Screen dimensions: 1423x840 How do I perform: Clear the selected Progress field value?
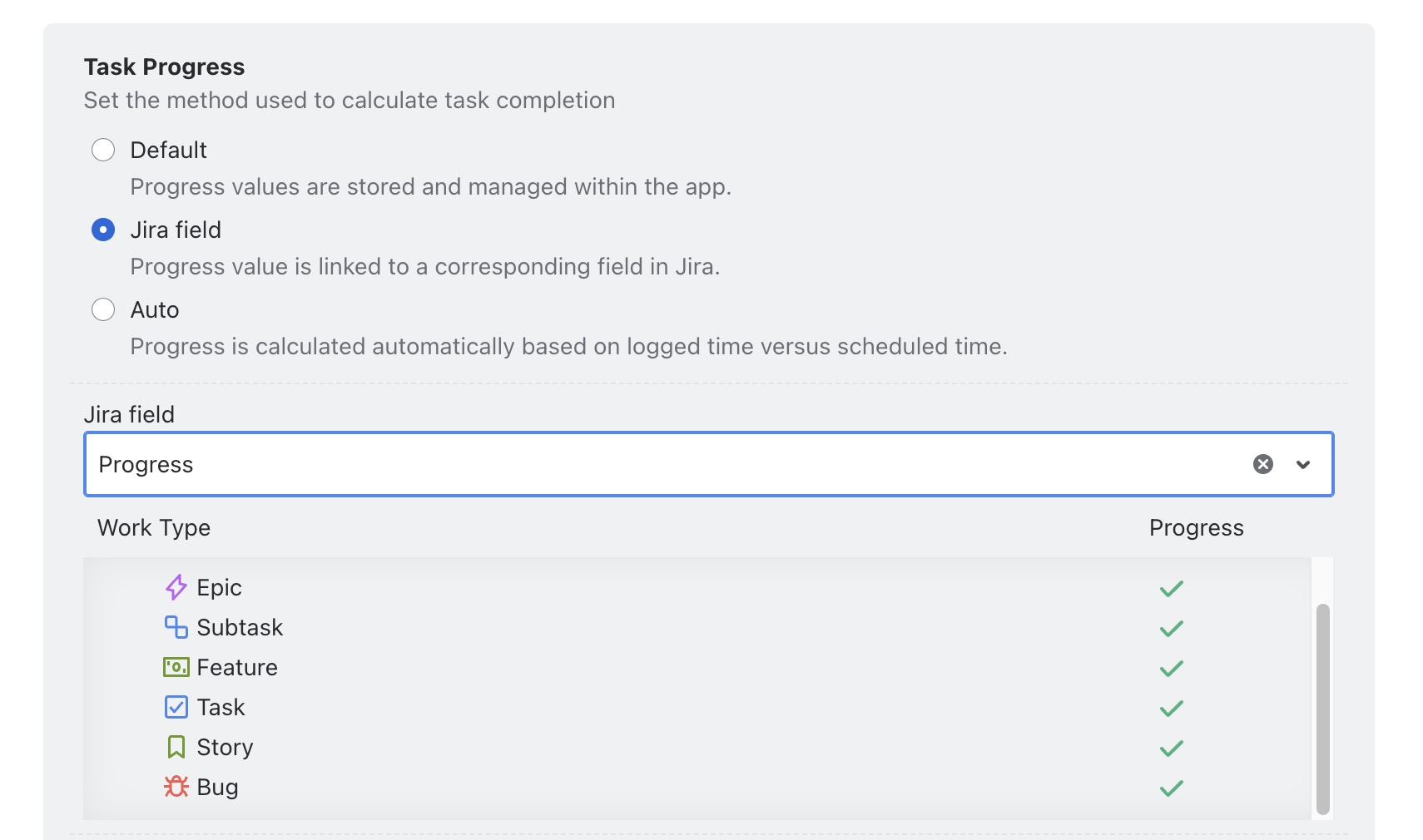click(x=1262, y=464)
